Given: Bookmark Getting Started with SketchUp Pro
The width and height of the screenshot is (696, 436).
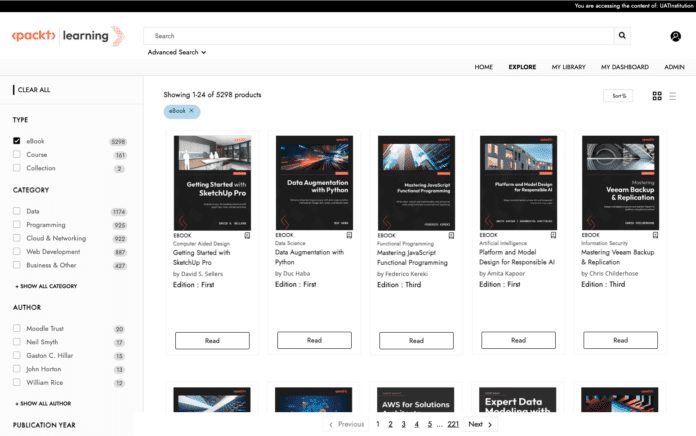Looking at the screenshot, I should coord(247,235).
